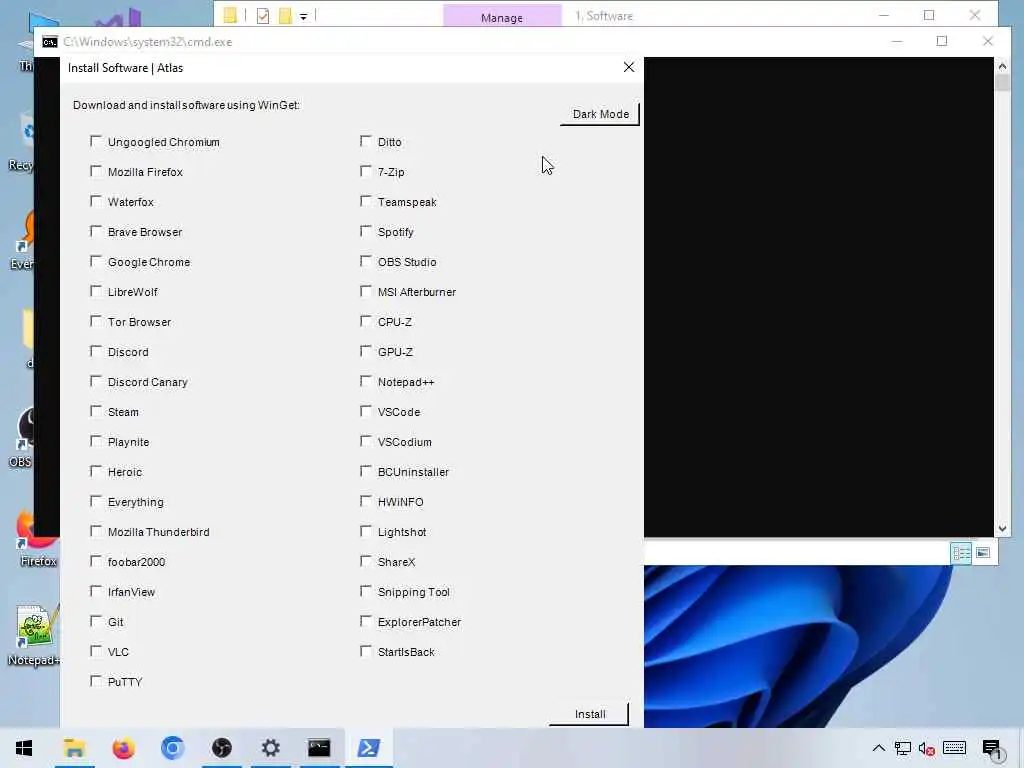1024x768 pixels.
Task: Click the Teamspeak label
Action: pos(407,202)
